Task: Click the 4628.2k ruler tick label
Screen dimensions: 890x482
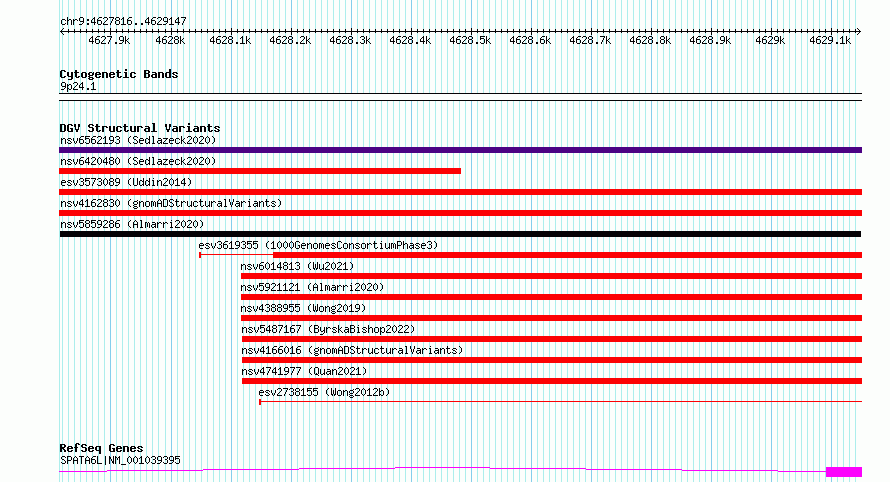Action: point(290,41)
